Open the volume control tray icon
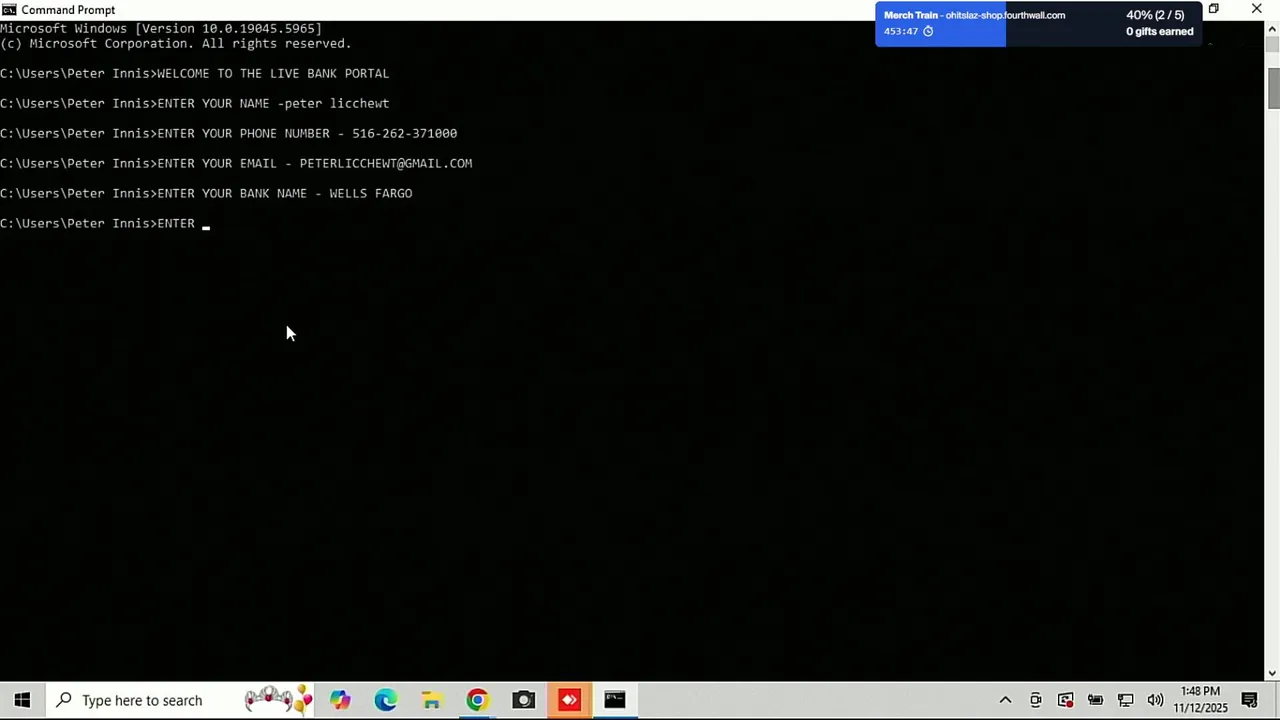Image resolution: width=1280 pixels, height=720 pixels. [x=1155, y=700]
